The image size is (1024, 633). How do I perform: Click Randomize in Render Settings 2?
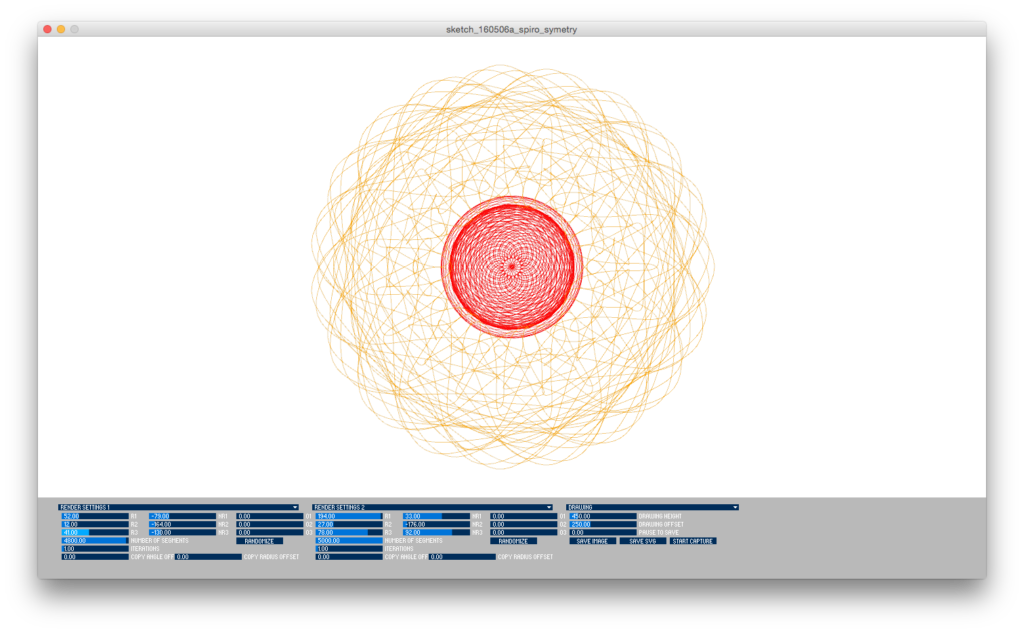[x=513, y=541]
